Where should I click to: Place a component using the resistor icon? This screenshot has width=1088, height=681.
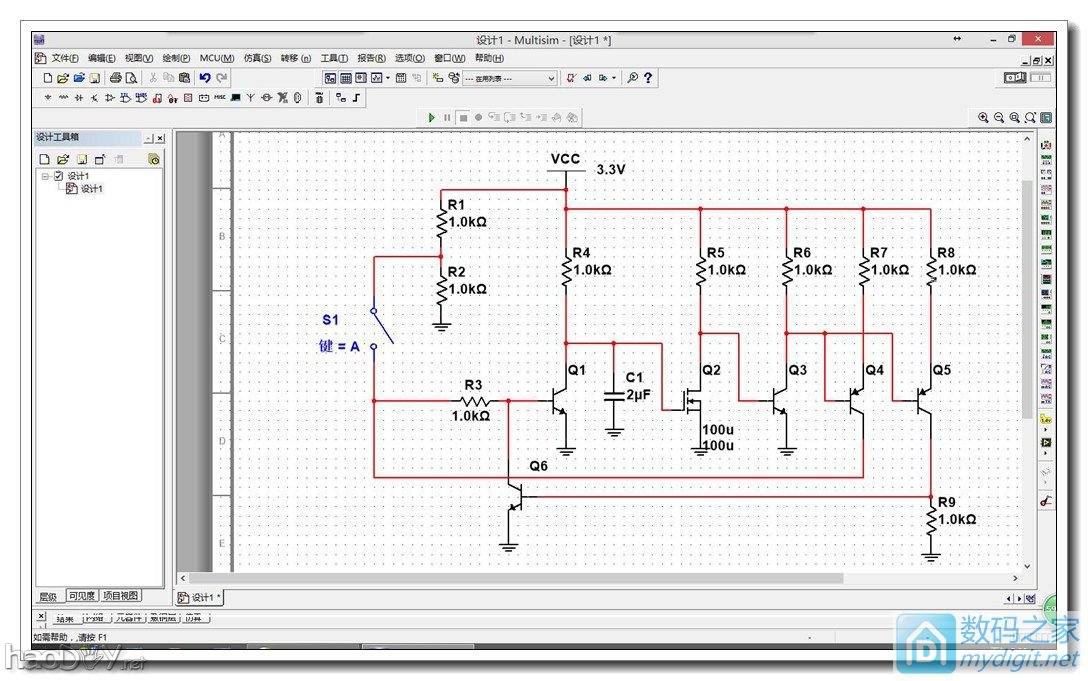pos(64,98)
